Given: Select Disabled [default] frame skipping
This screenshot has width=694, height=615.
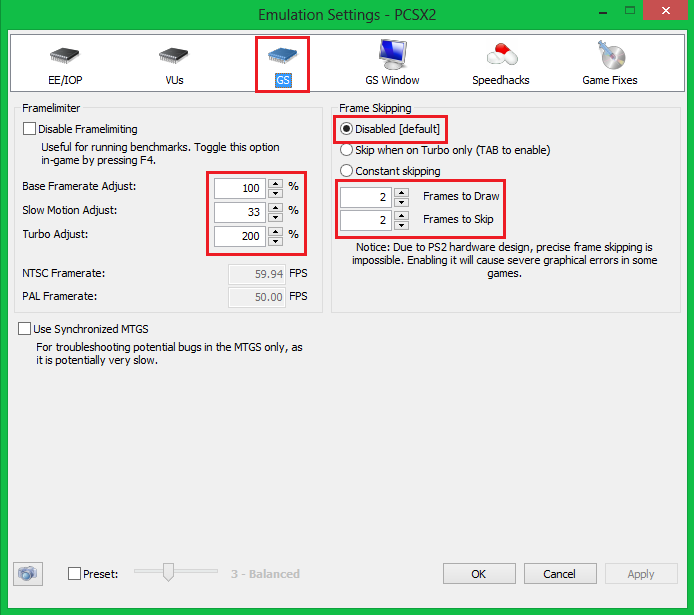Looking at the screenshot, I should point(346,129).
